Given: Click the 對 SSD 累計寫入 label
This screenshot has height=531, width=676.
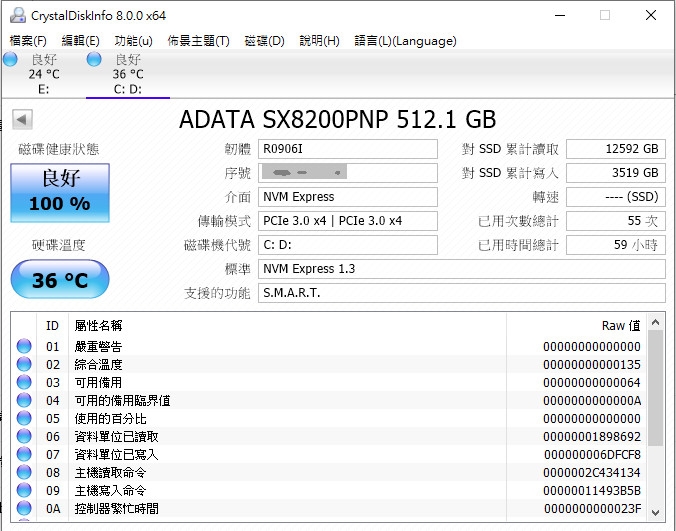Looking at the screenshot, I should coord(510,173).
